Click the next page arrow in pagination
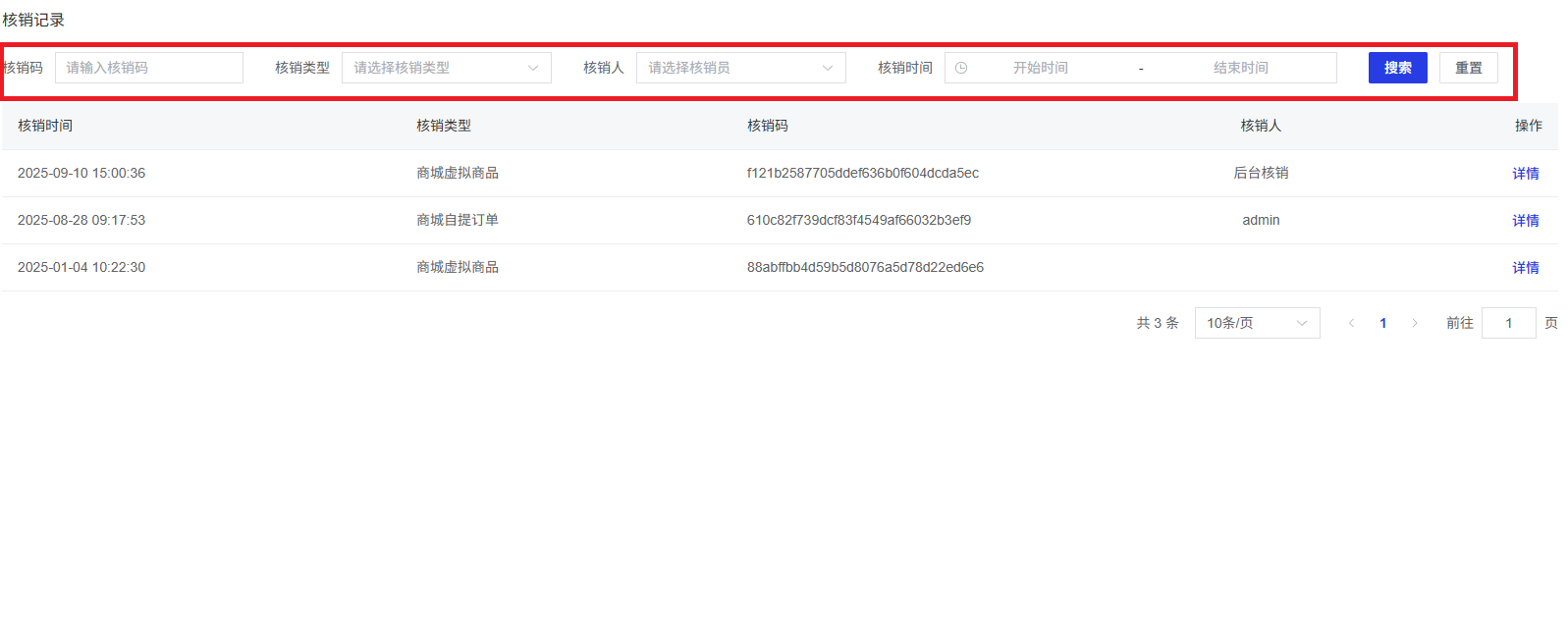 pyautogui.click(x=1415, y=323)
